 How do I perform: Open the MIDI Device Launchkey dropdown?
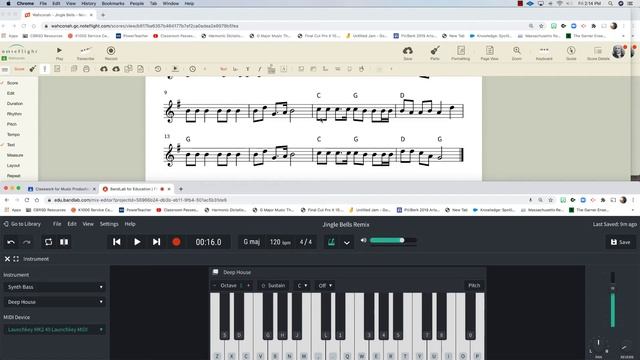coord(54,329)
